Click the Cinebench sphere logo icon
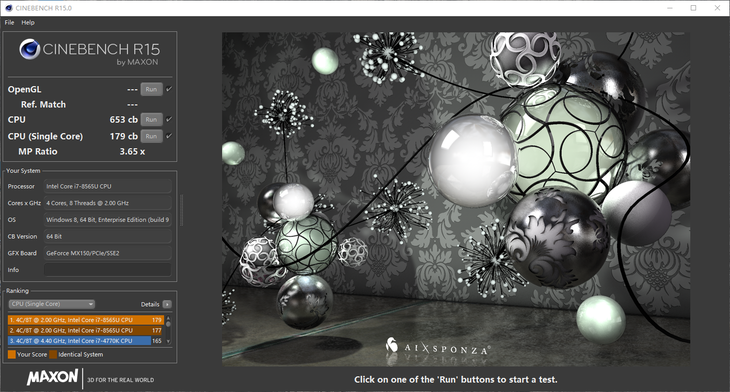The height and width of the screenshot is (392, 730). [29, 49]
